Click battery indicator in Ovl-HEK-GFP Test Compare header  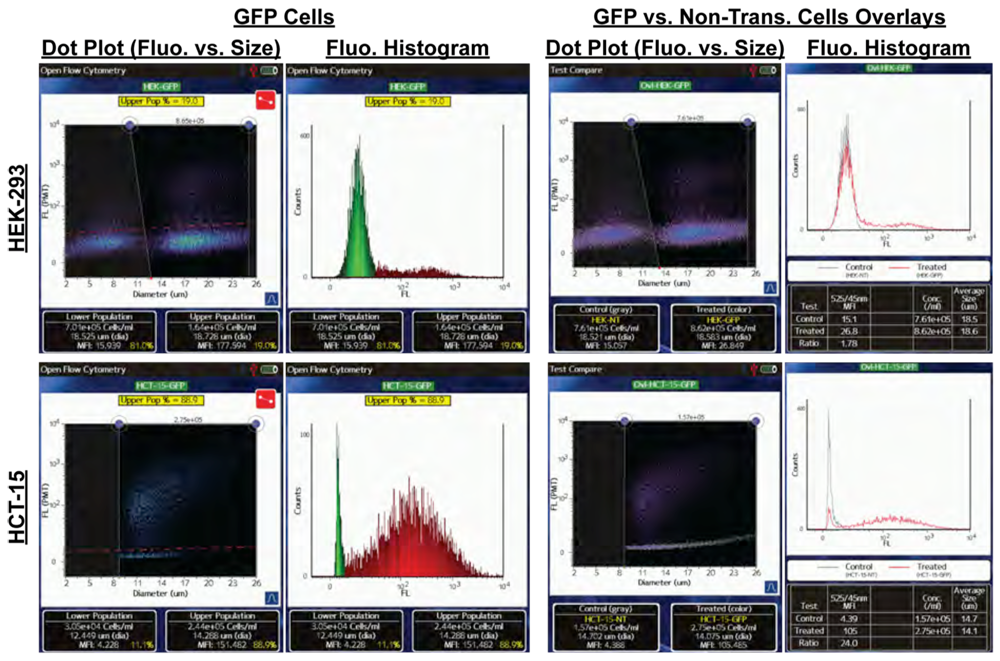769,70
